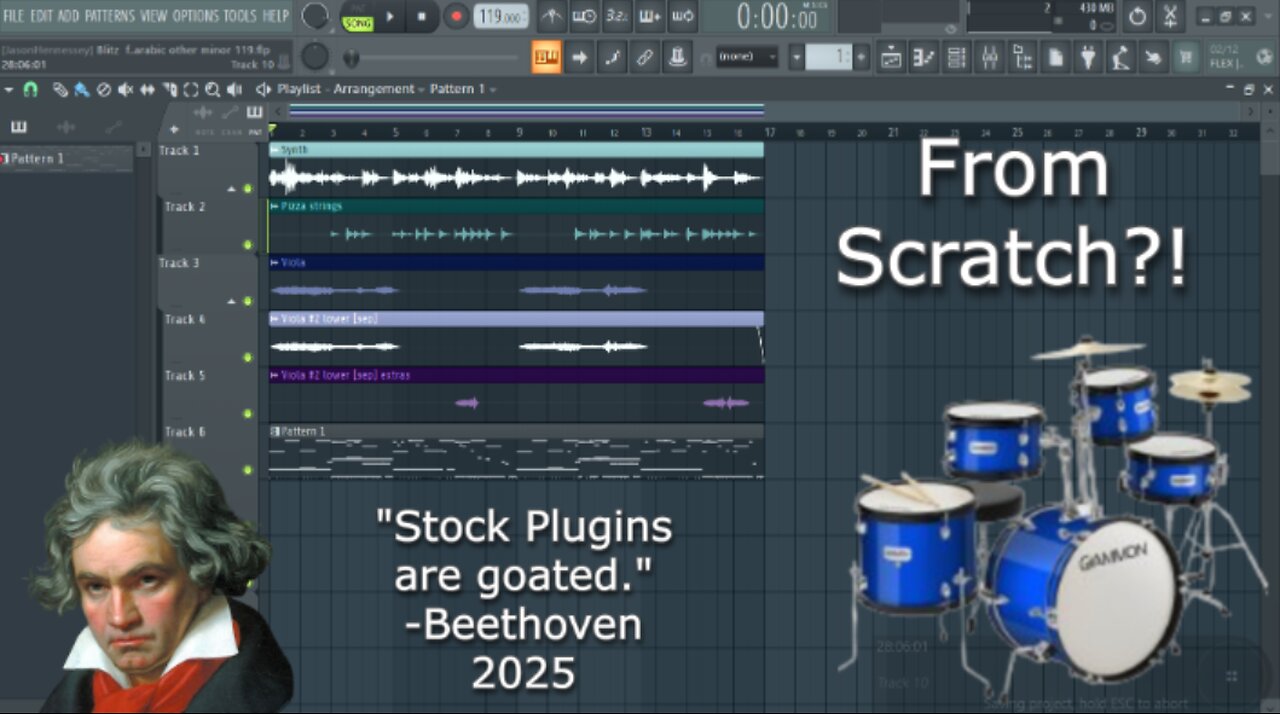This screenshot has width=1280, height=714.
Task: Toggle Pattern/Song mode button
Action: [x=357, y=16]
